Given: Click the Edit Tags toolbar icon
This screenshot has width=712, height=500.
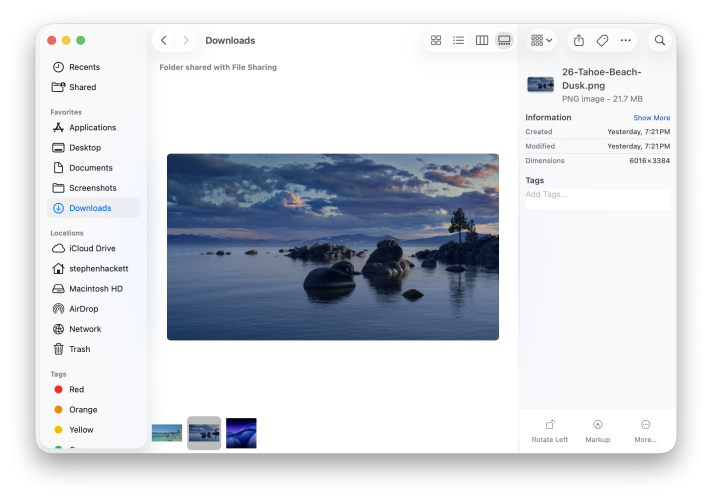Looking at the screenshot, I should tap(602, 40).
